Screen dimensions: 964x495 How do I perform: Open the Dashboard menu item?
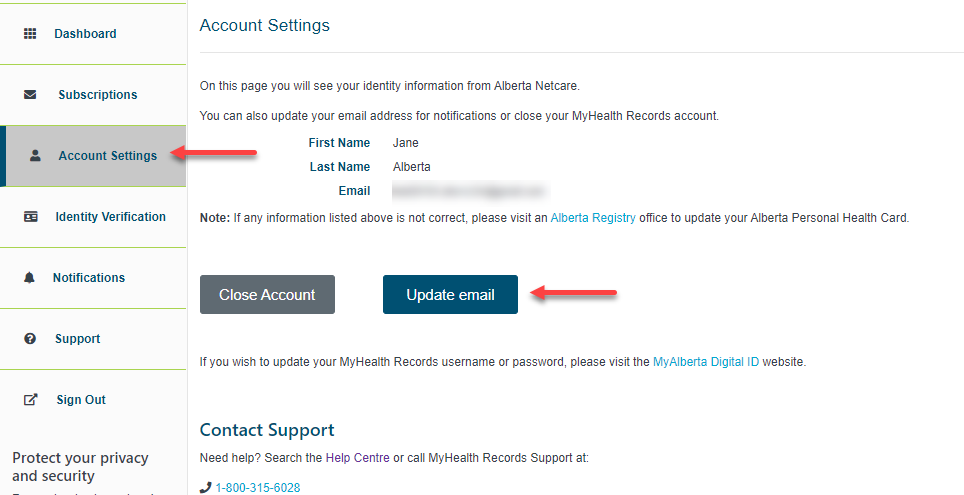[85, 34]
